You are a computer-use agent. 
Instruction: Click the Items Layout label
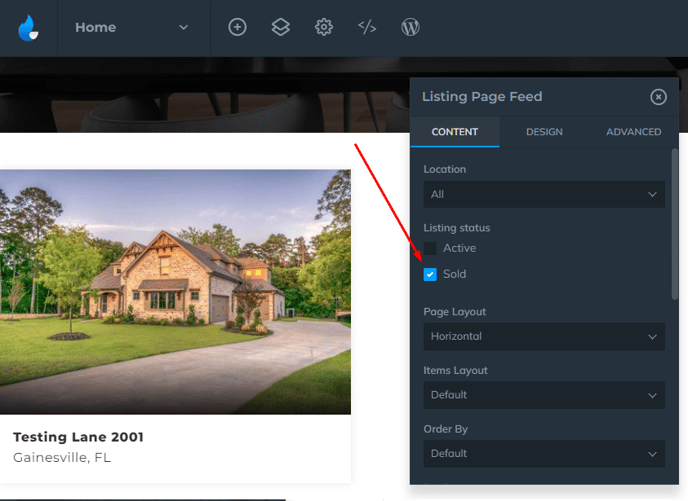[x=455, y=371]
